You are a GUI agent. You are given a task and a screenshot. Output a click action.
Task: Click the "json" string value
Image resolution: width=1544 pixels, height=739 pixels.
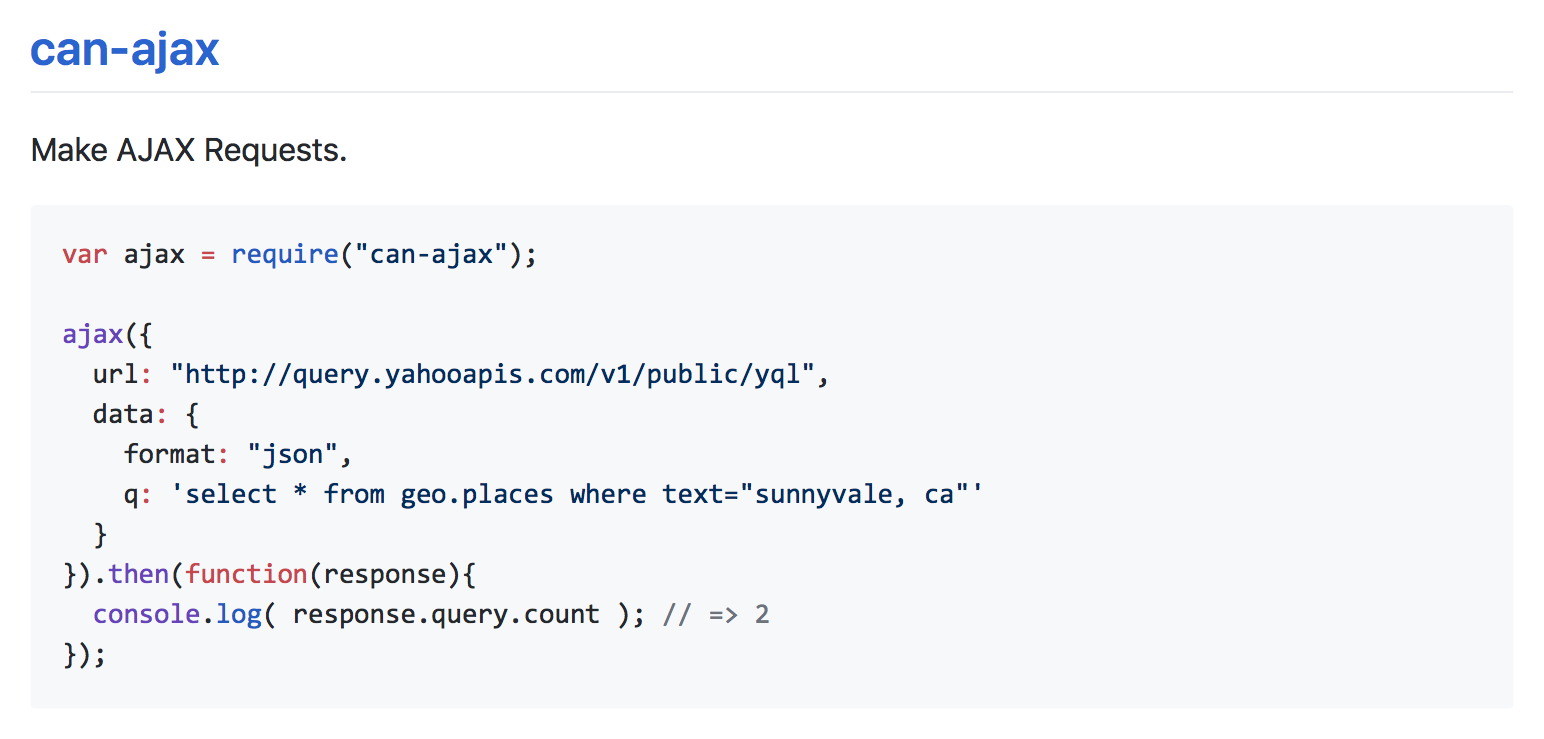pos(292,454)
